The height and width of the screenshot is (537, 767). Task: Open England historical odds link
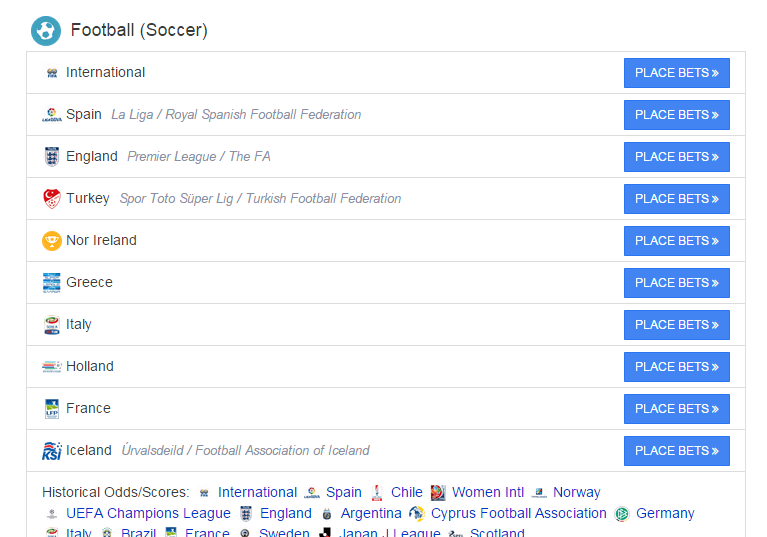point(286,513)
